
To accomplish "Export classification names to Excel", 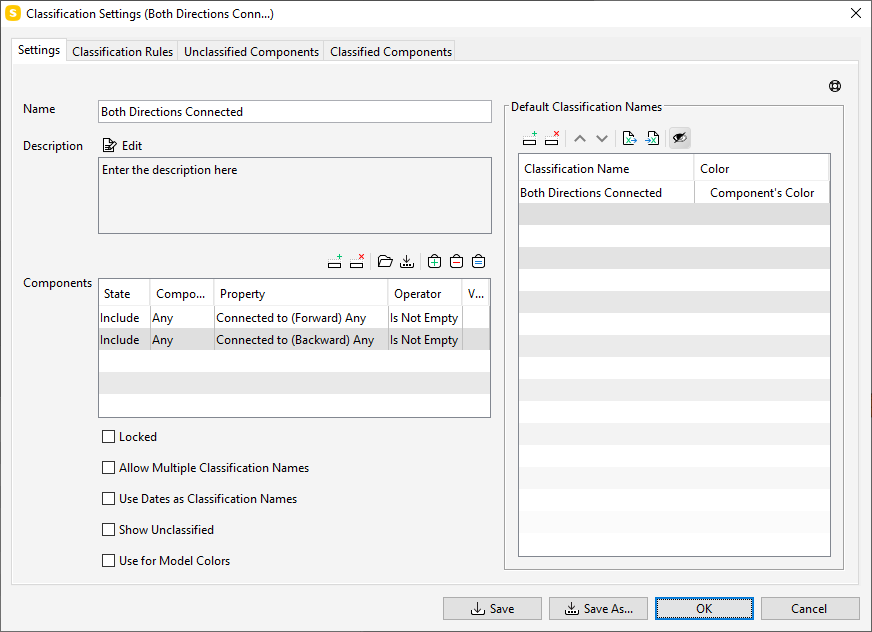I will [630, 138].
